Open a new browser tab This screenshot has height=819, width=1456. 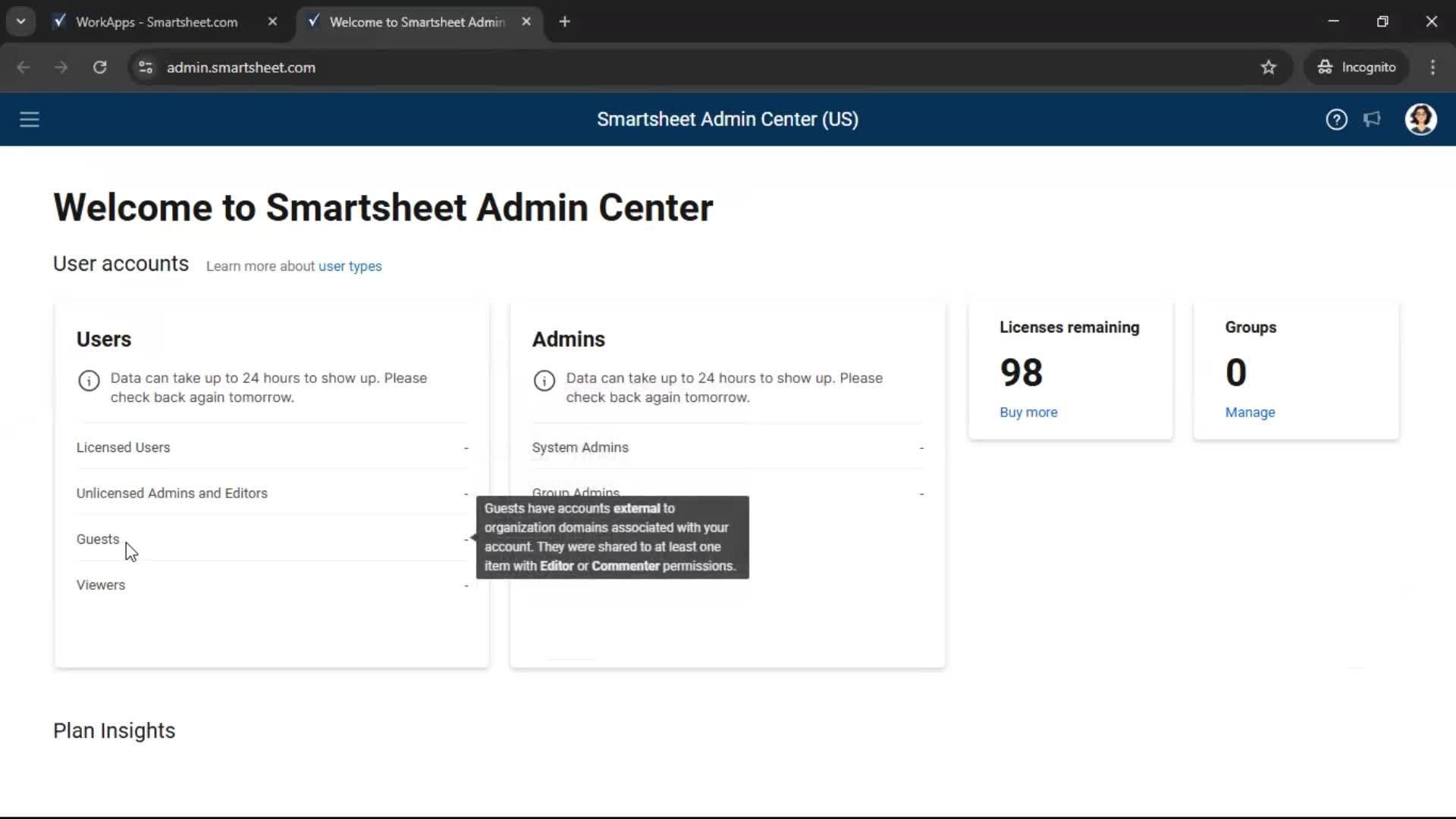(x=565, y=21)
